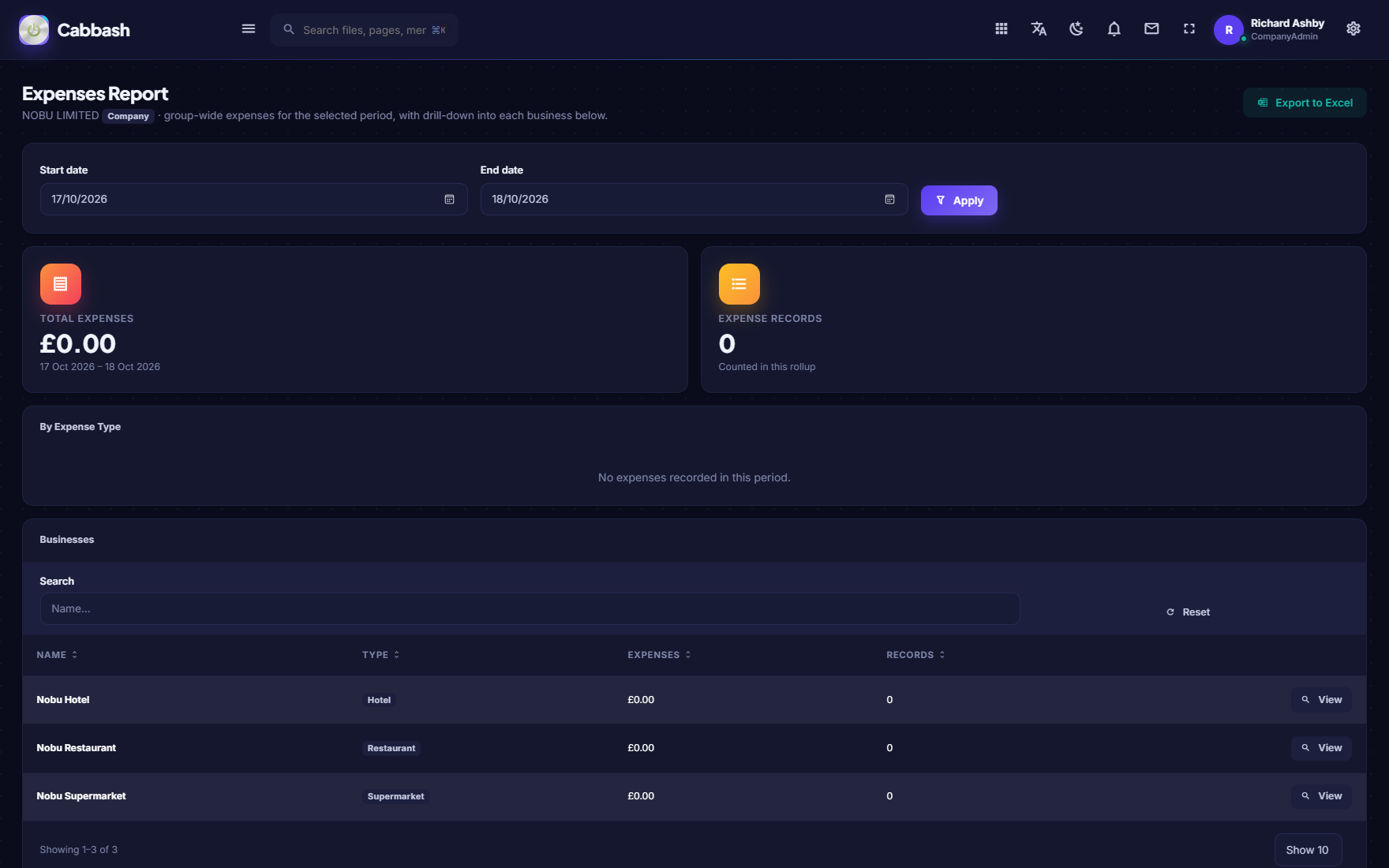
Task: Focus the Businesses Name search box
Action: pyautogui.click(x=530, y=609)
